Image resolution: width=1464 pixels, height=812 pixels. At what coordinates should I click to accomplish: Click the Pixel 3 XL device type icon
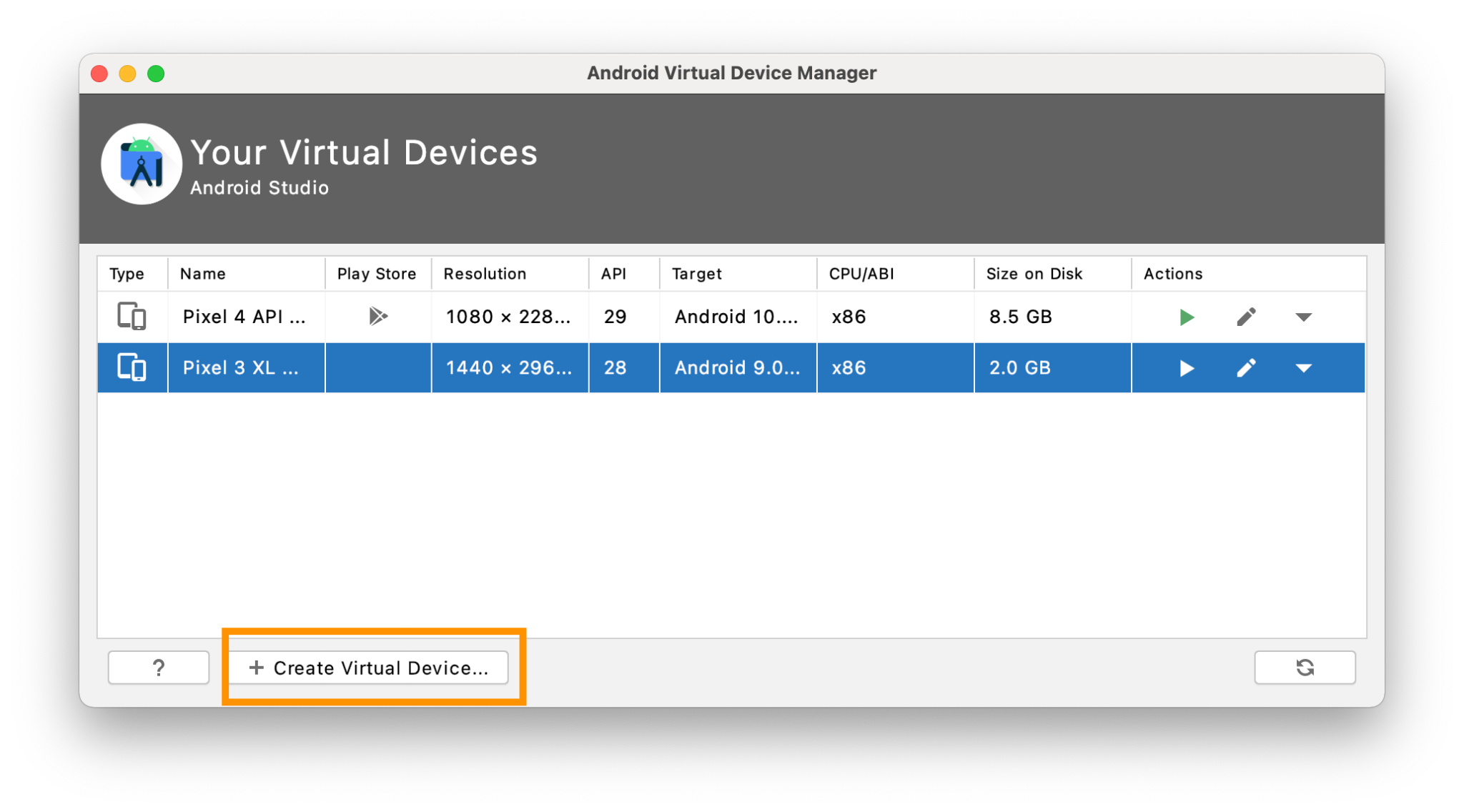[132, 367]
